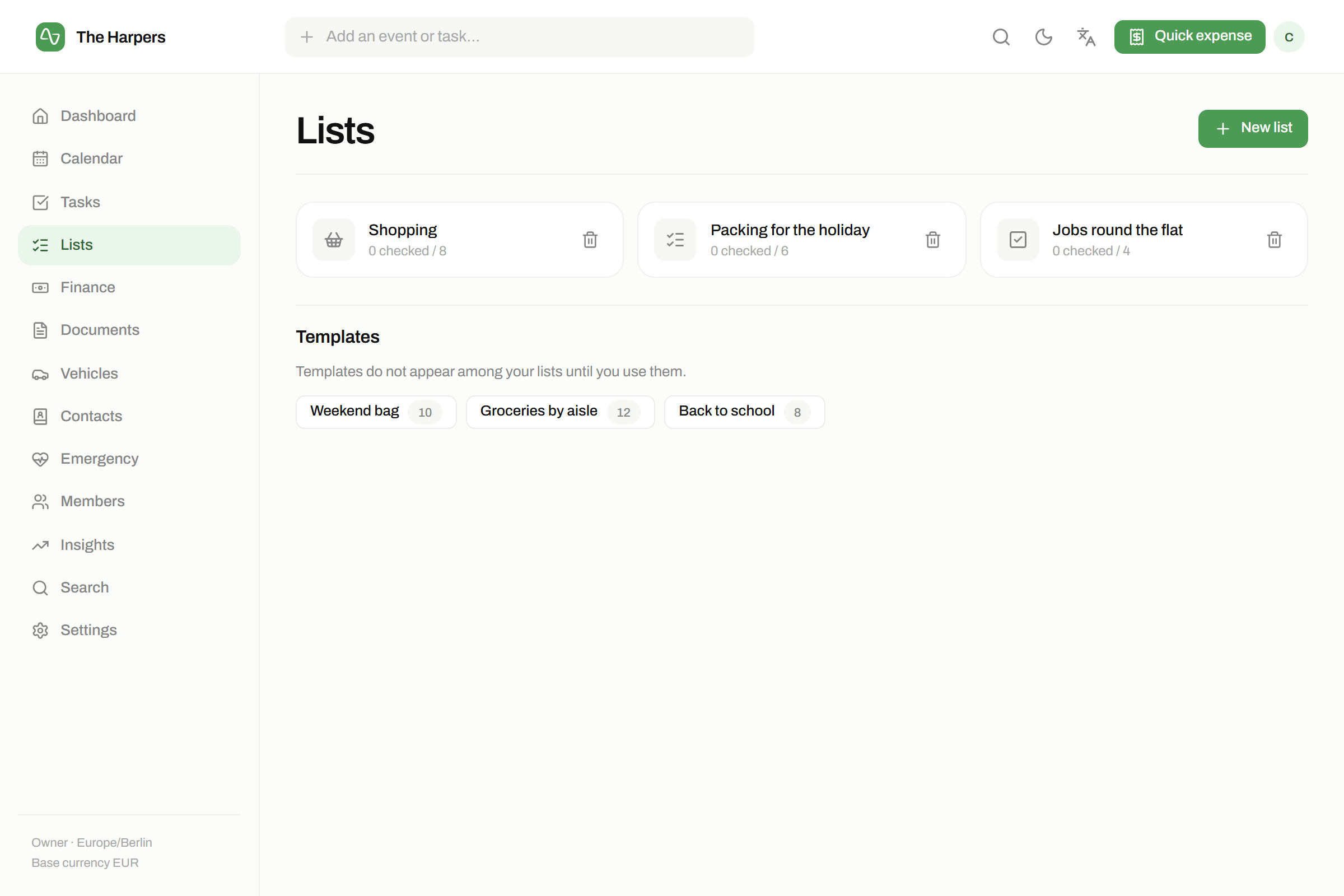Open Insights in sidebar
Screen dimensions: 1344x896
(x=129, y=545)
